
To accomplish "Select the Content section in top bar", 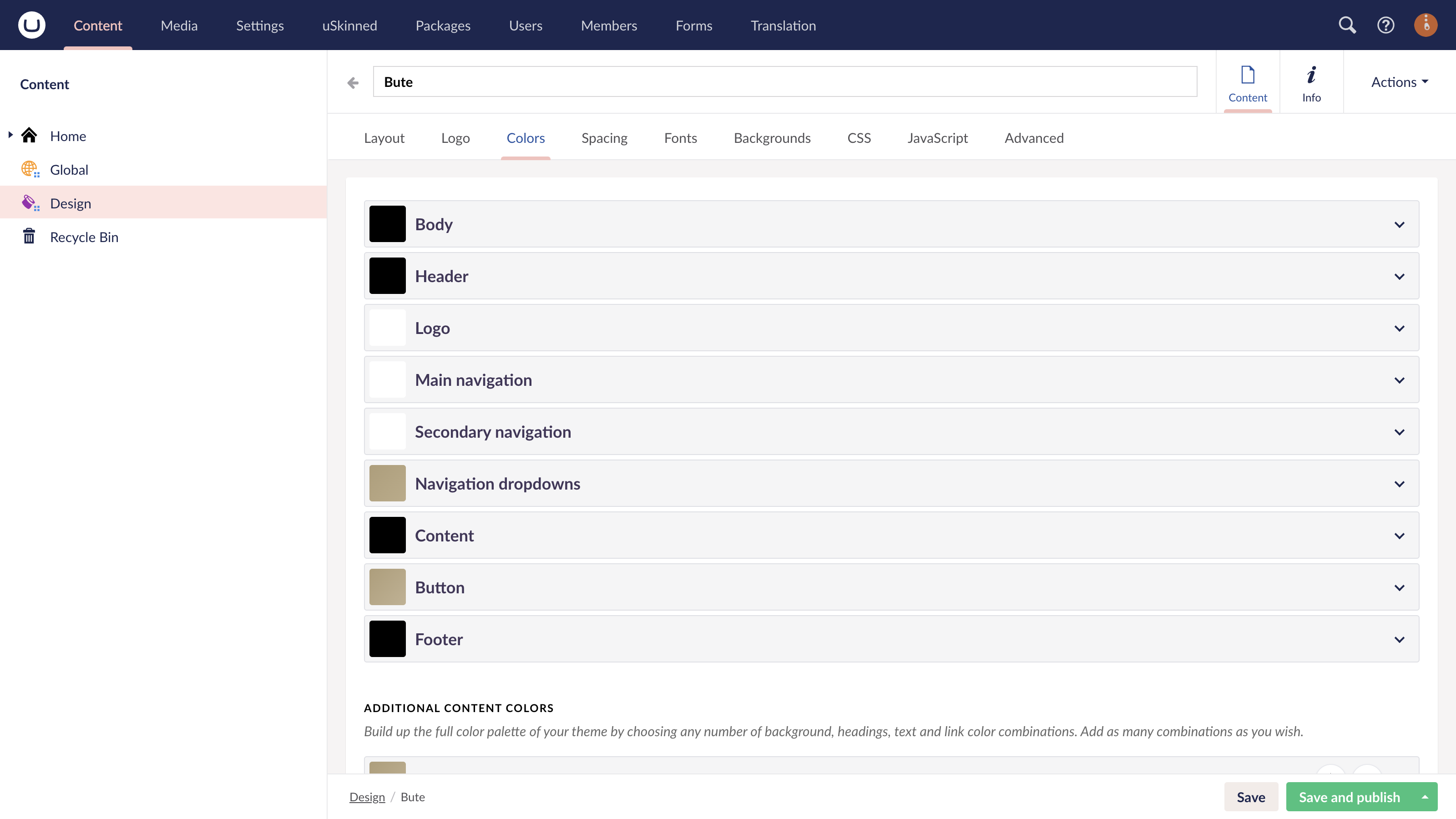I will click(98, 25).
